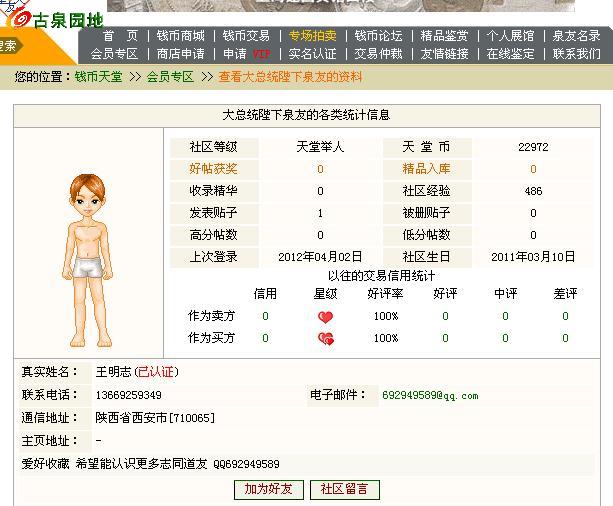Open the 钱币商城 menu
613x506 pixels.
(181, 36)
